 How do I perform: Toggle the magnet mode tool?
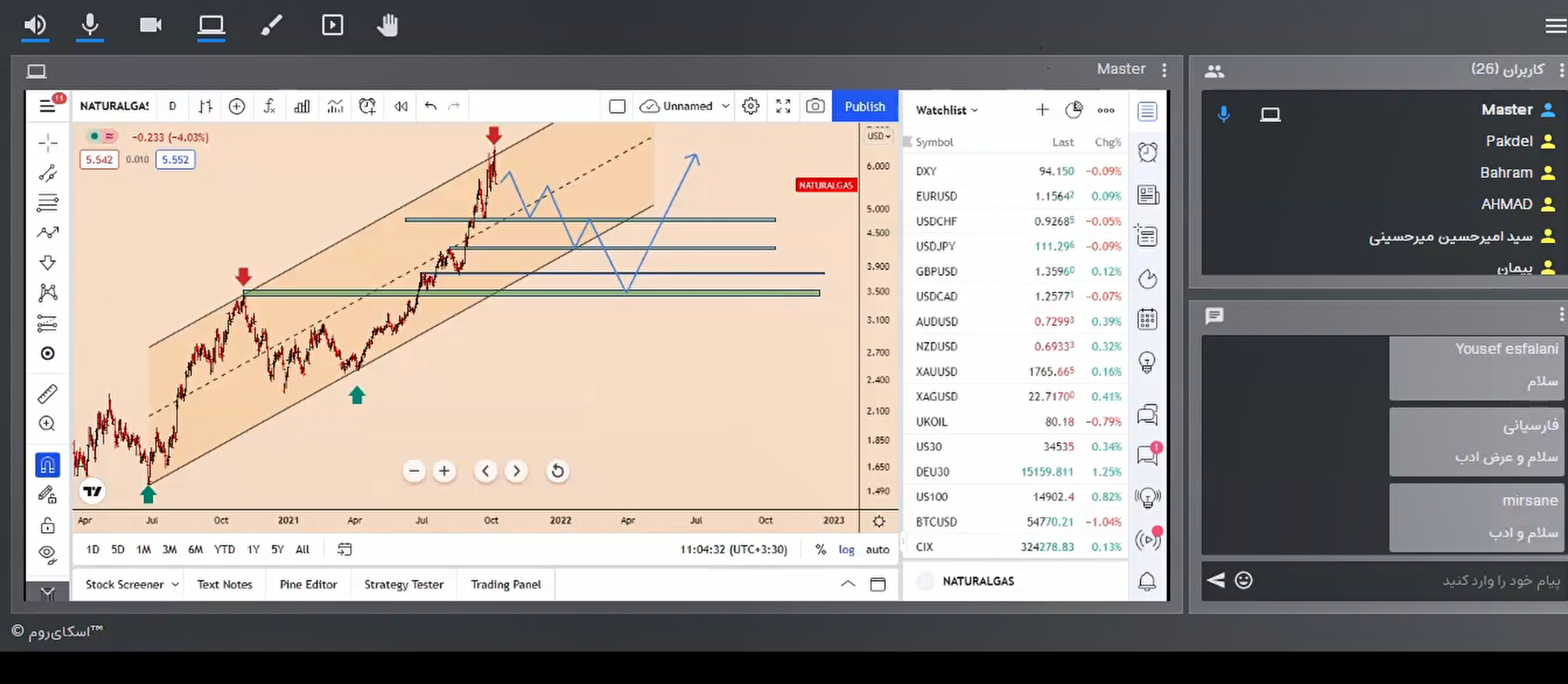coord(48,465)
